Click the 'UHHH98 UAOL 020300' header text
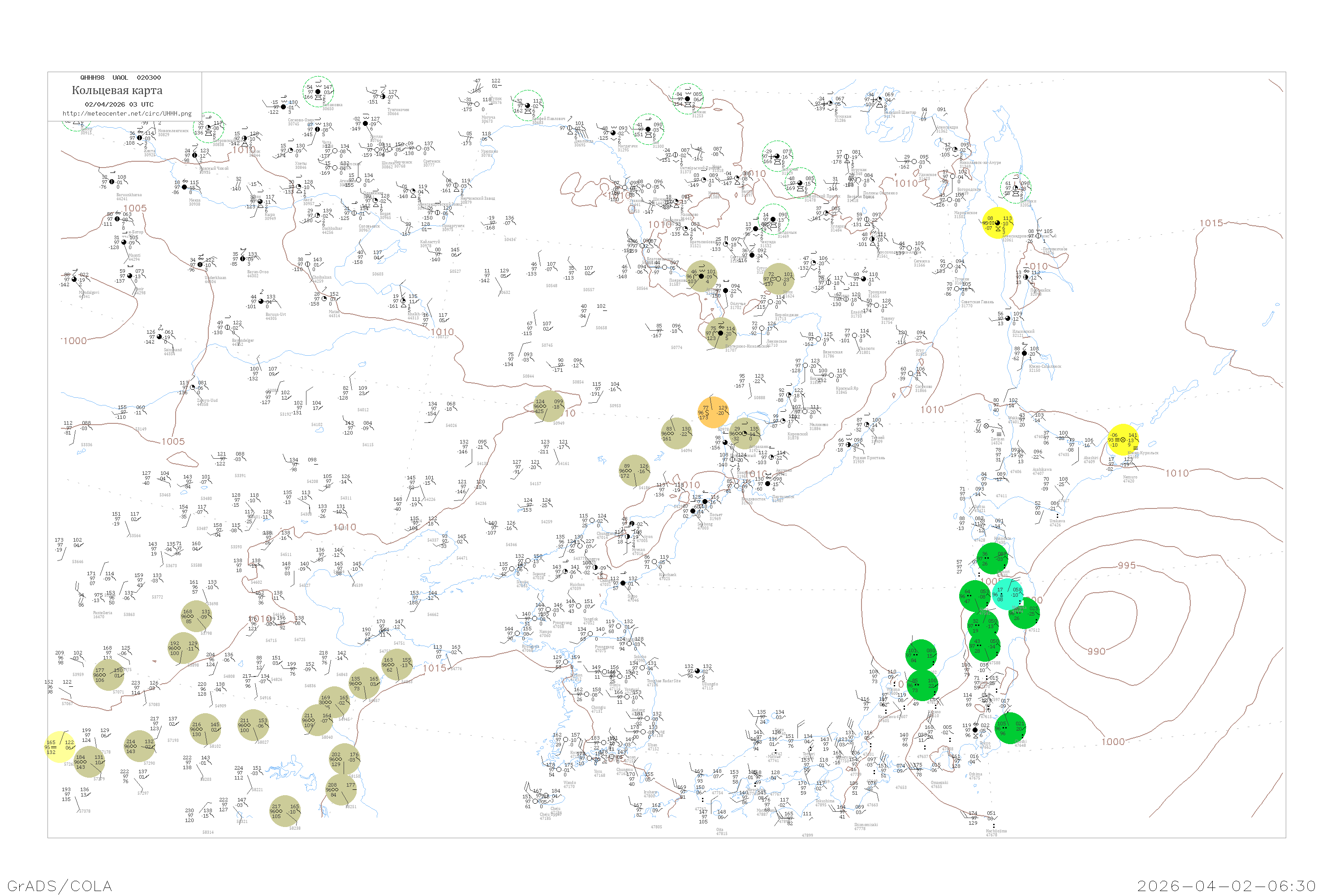Viewport: 1344px width, 896px height. [120, 78]
